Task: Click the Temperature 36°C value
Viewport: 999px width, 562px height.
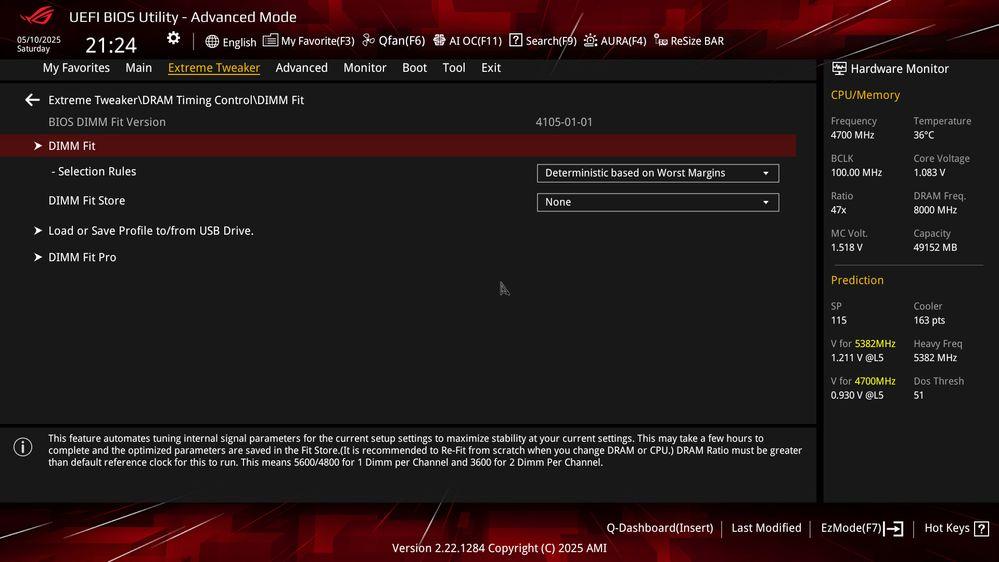Action: (x=923, y=135)
